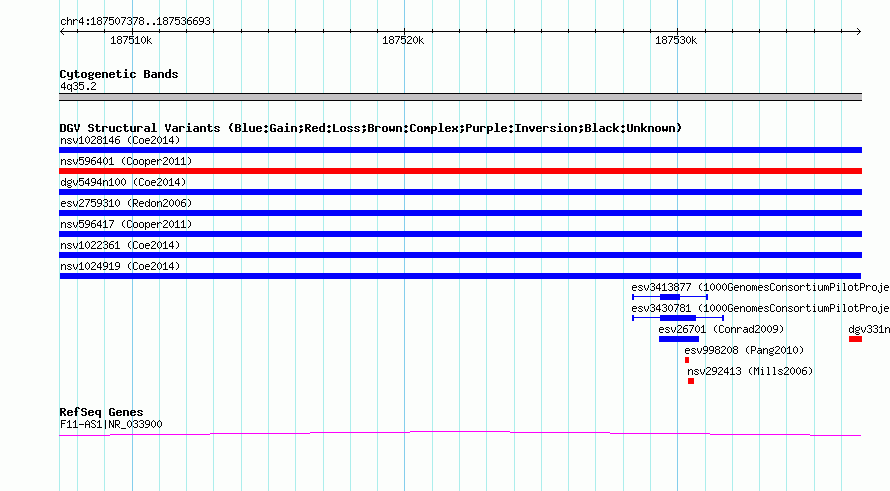The height and width of the screenshot is (491, 890).
Task: Select nsv1024919 (Coe2014) label
Action: tap(120, 266)
